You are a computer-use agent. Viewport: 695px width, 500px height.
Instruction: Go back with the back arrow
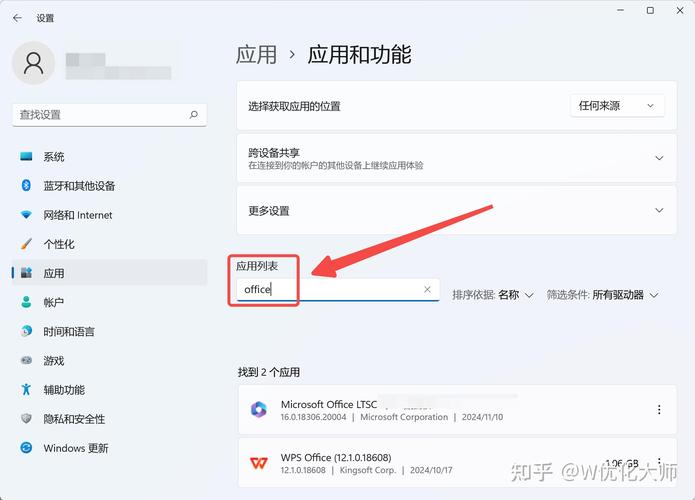pos(17,18)
